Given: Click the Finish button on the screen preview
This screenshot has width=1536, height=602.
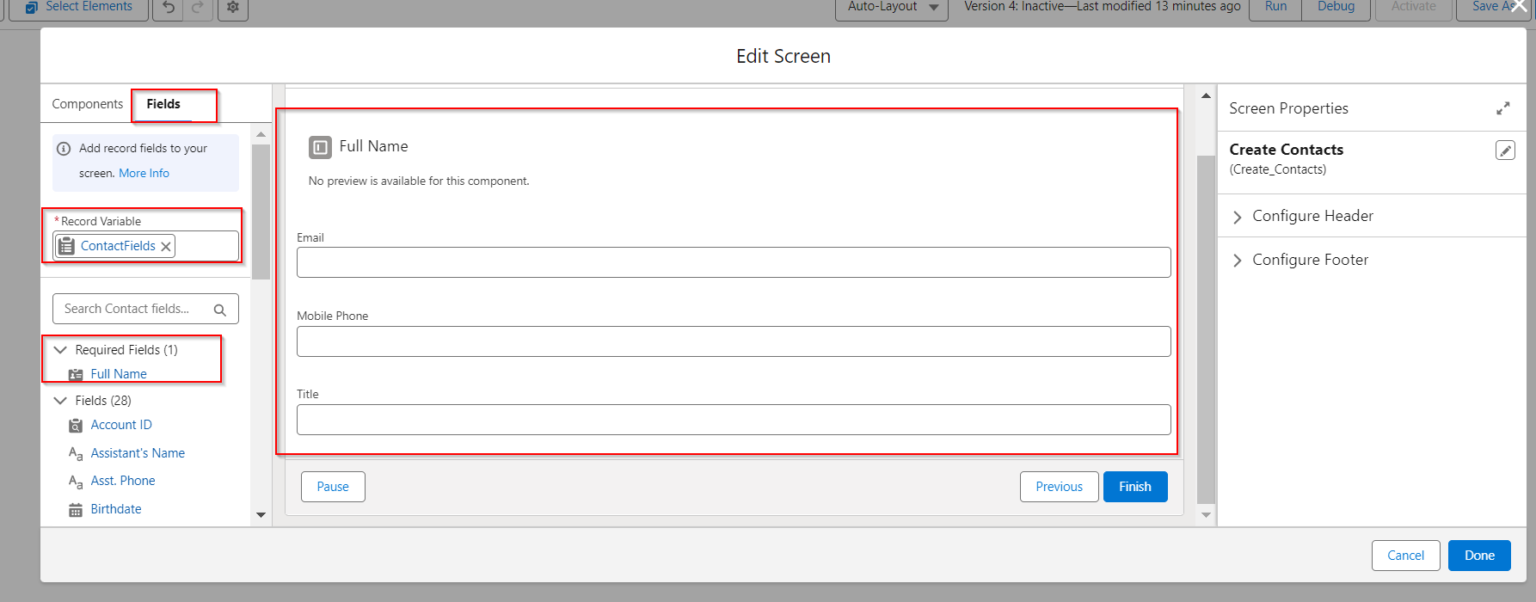Looking at the screenshot, I should (1135, 486).
